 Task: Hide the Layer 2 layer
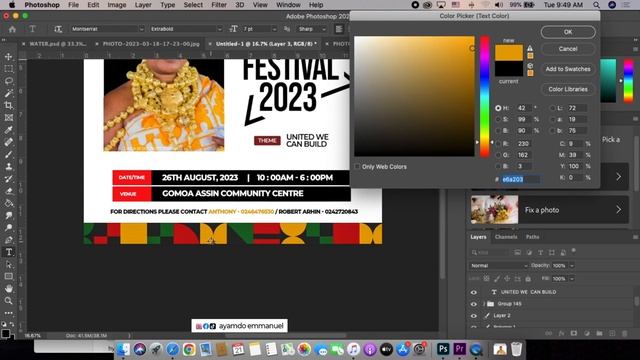point(473,316)
